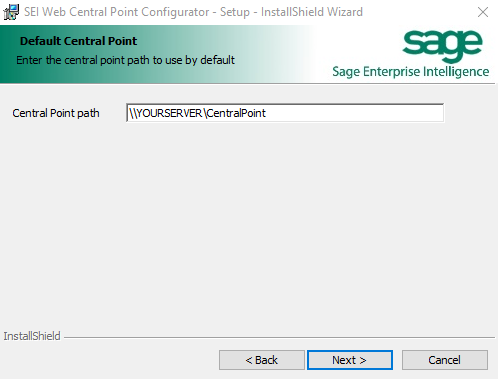Image resolution: width=498 pixels, height=379 pixels.
Task: Click the 'Enter the central point path' subtitle
Action: 126,60
